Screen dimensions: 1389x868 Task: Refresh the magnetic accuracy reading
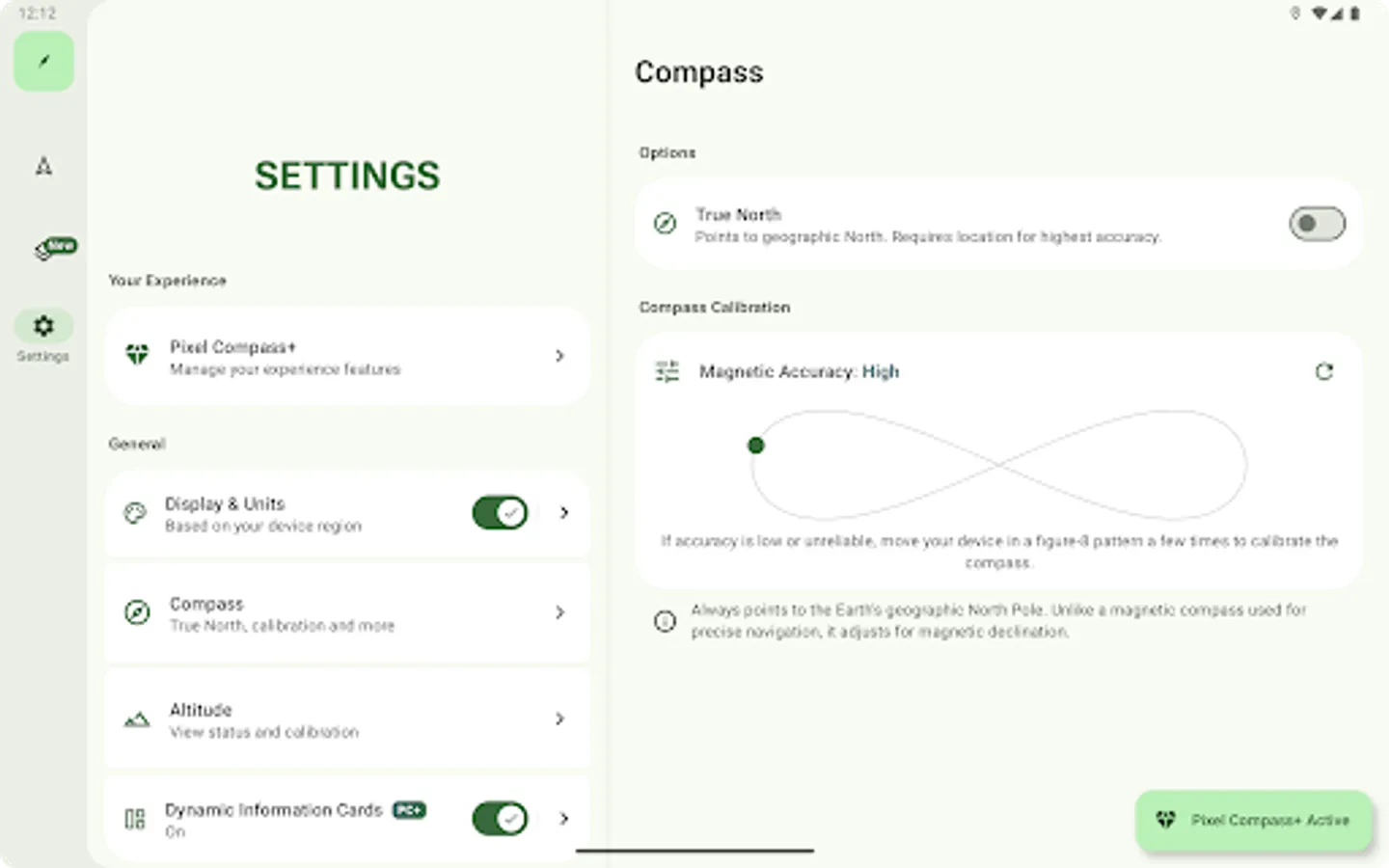click(1325, 371)
